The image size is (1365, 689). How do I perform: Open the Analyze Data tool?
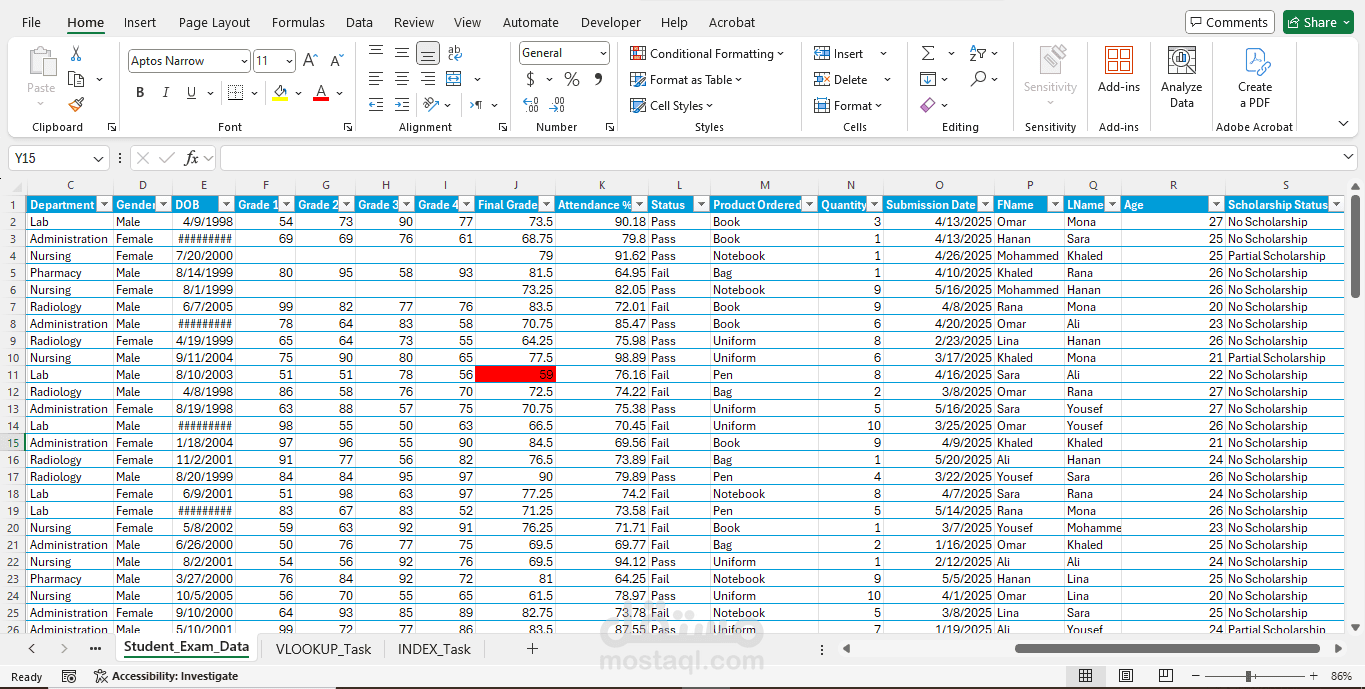[x=1181, y=78]
